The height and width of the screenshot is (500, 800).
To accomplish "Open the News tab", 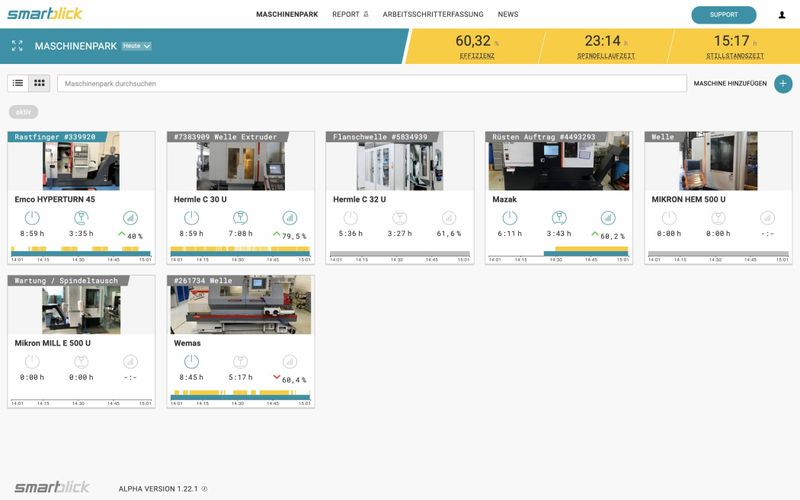I will [508, 15].
